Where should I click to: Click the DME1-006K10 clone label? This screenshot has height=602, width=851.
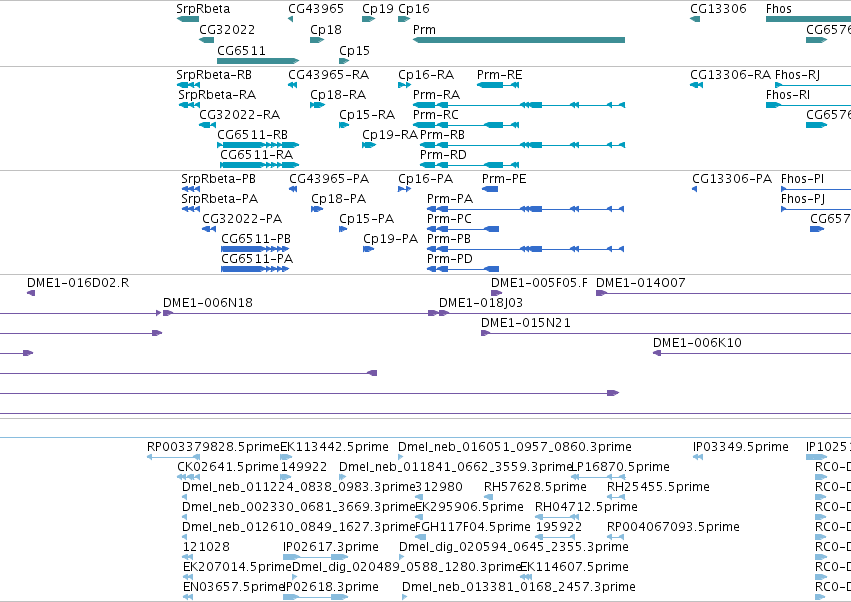tap(697, 343)
